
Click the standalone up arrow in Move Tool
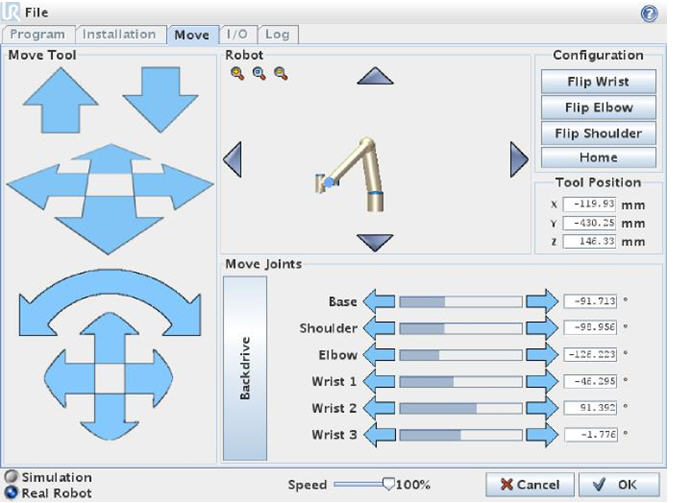[x=61, y=100]
